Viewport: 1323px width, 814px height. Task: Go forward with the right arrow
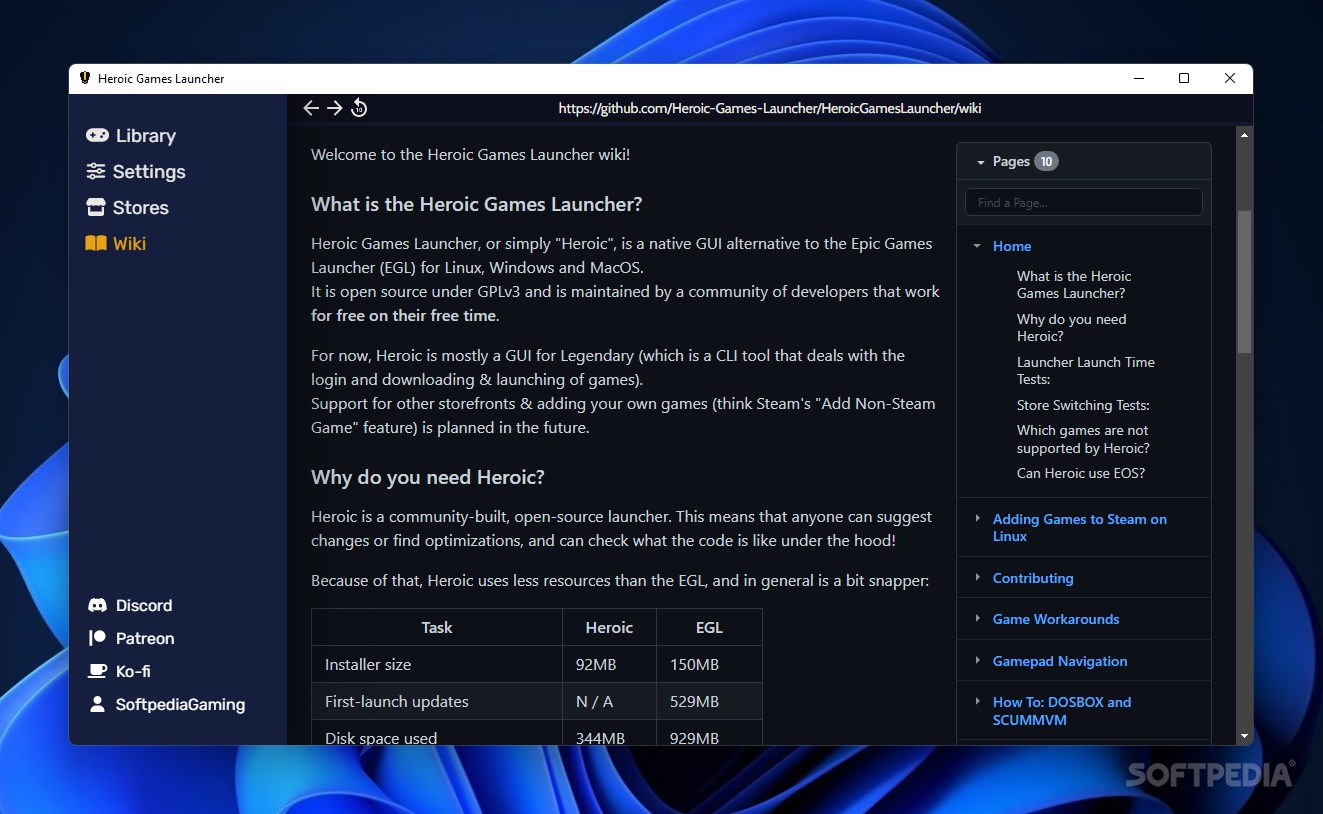335,108
